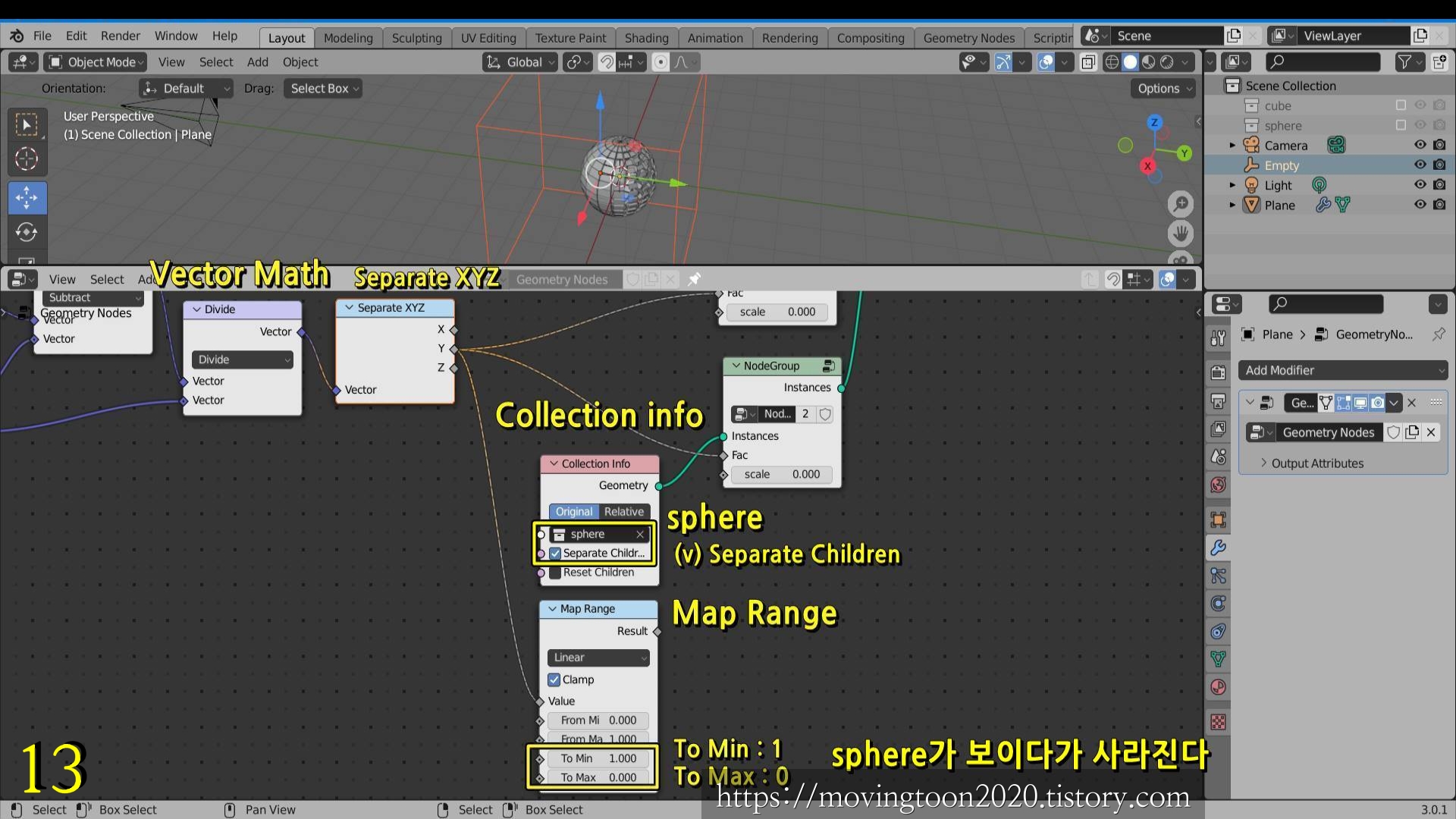
Task: Collapse the Collection Info node
Action: 554,463
